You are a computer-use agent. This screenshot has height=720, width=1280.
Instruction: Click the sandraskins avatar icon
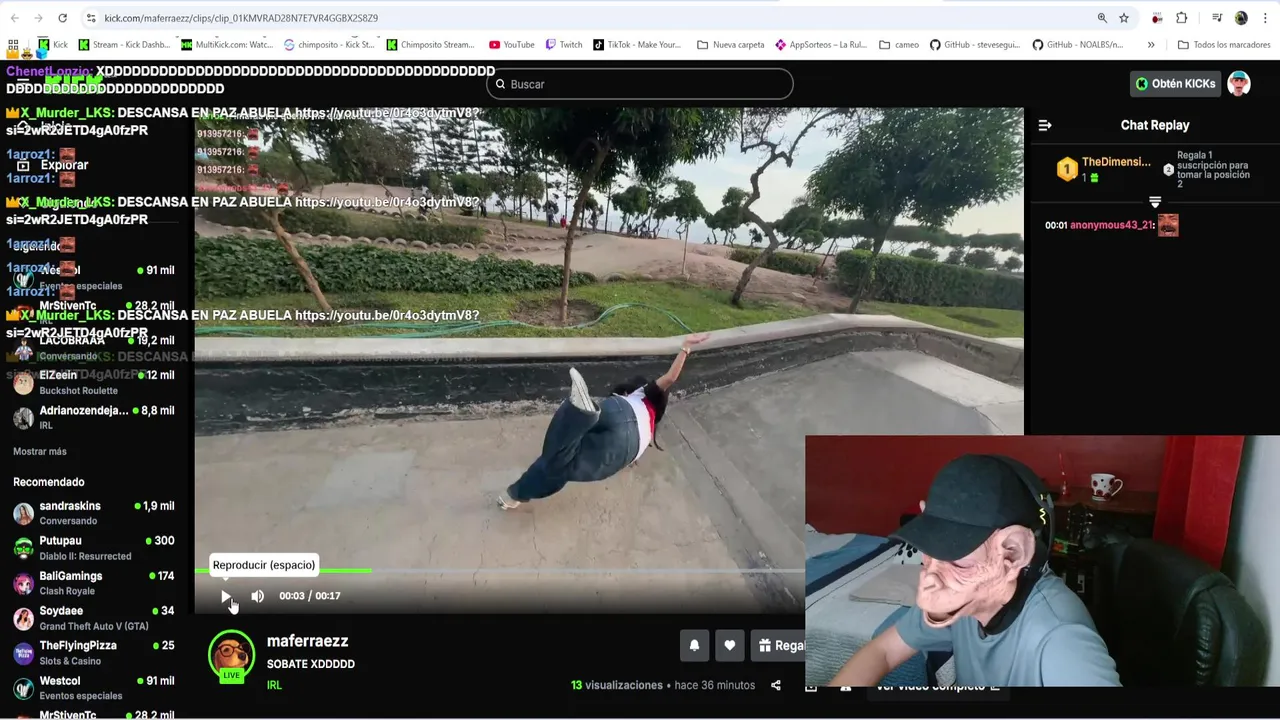(23, 514)
